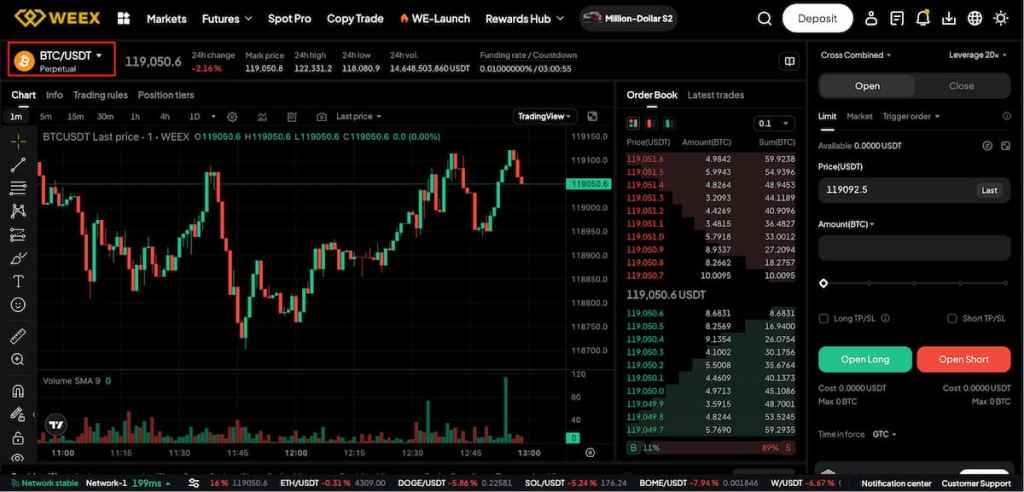The width and height of the screenshot is (1024, 492).
Task: Toggle lock all drawing tools
Action: tap(18, 437)
